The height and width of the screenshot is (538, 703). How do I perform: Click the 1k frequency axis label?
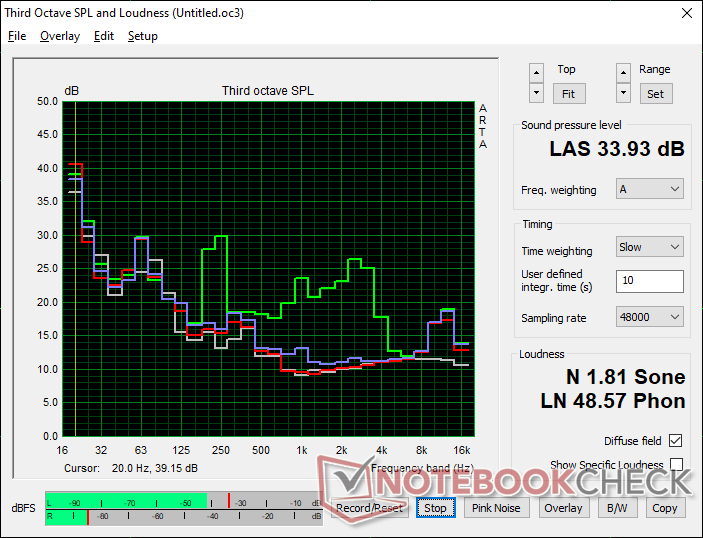point(302,450)
